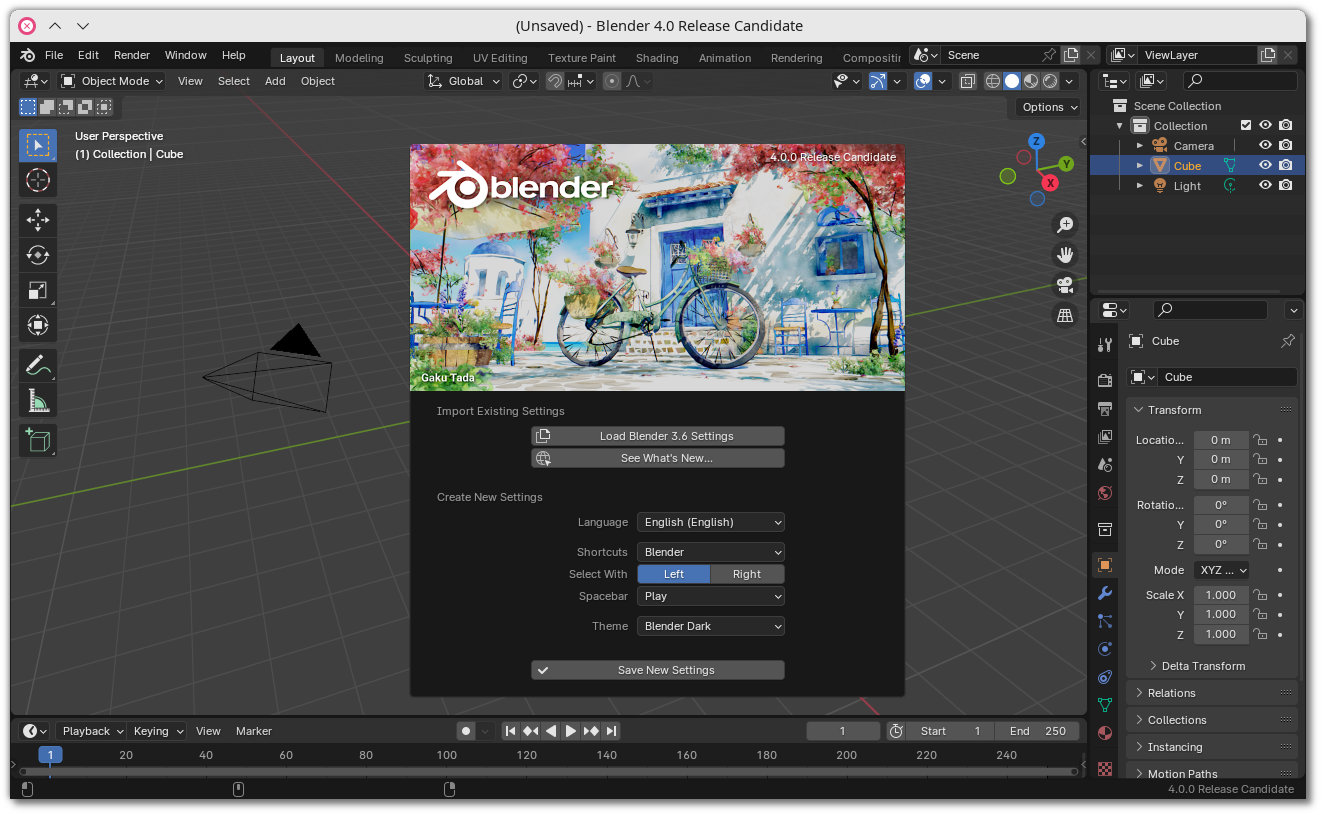Screen dimensions: 1322x815
Task: Disable the Cube in renders via its camera icon
Action: click(1286, 166)
